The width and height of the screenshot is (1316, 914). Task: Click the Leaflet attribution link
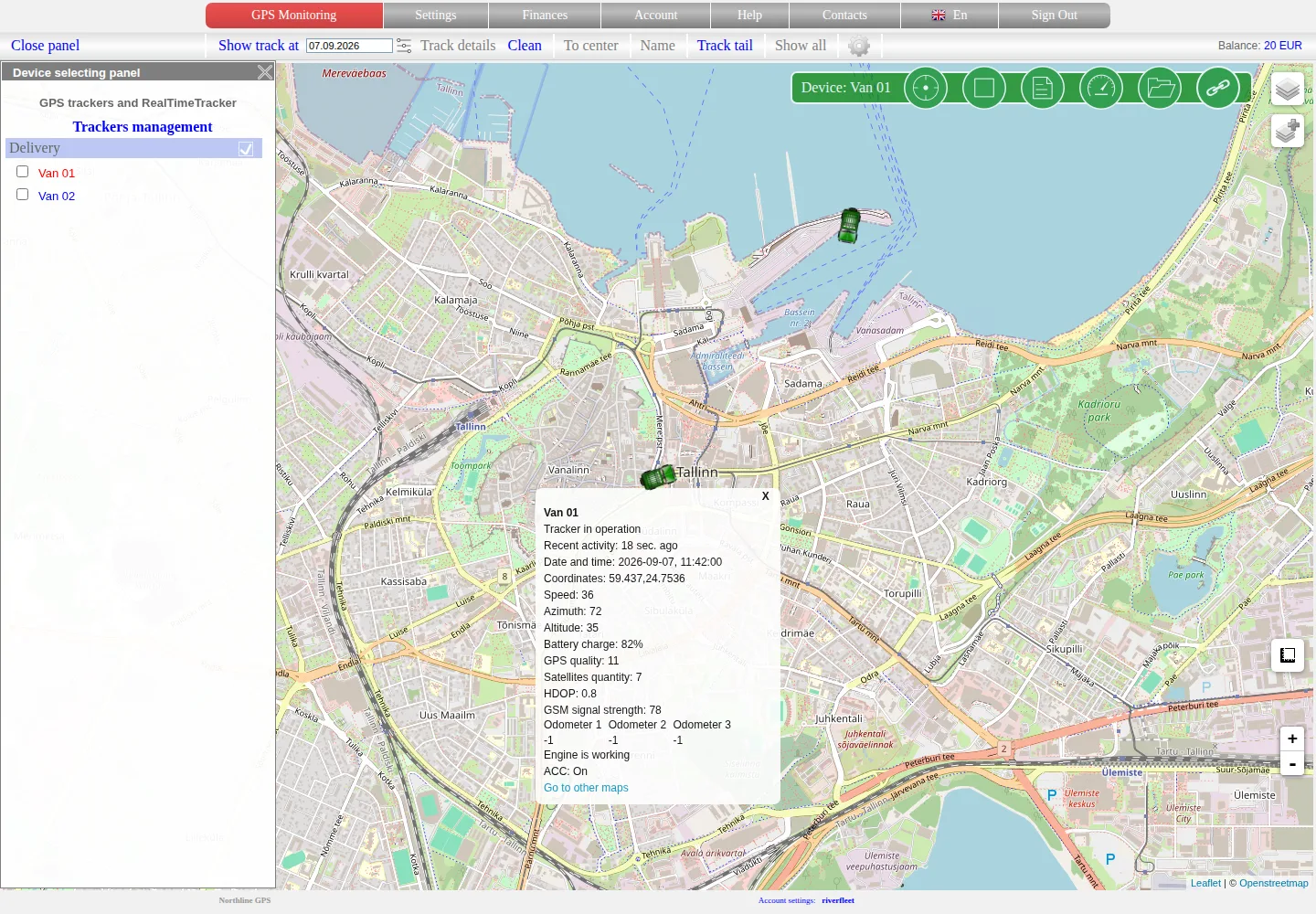(x=1205, y=883)
